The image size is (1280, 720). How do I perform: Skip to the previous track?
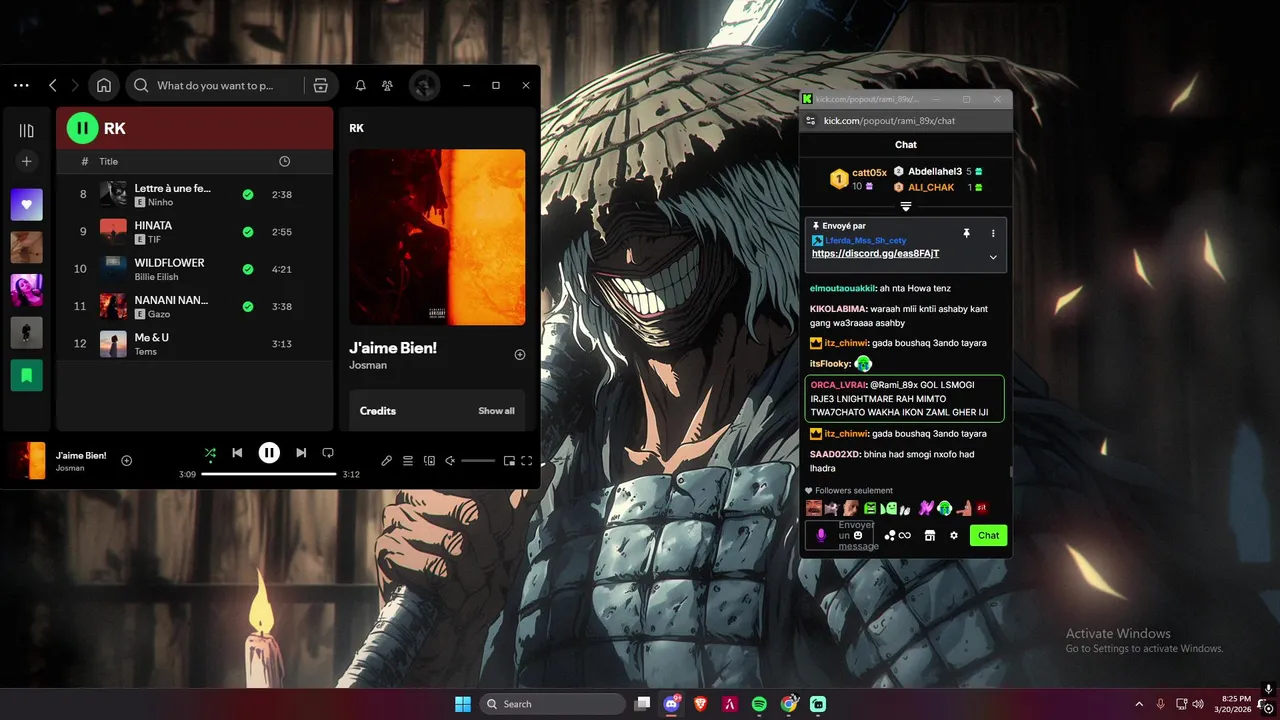[237, 453]
